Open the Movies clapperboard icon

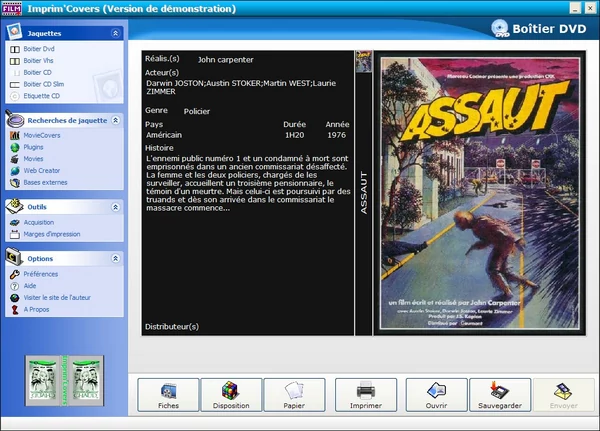coord(15,159)
